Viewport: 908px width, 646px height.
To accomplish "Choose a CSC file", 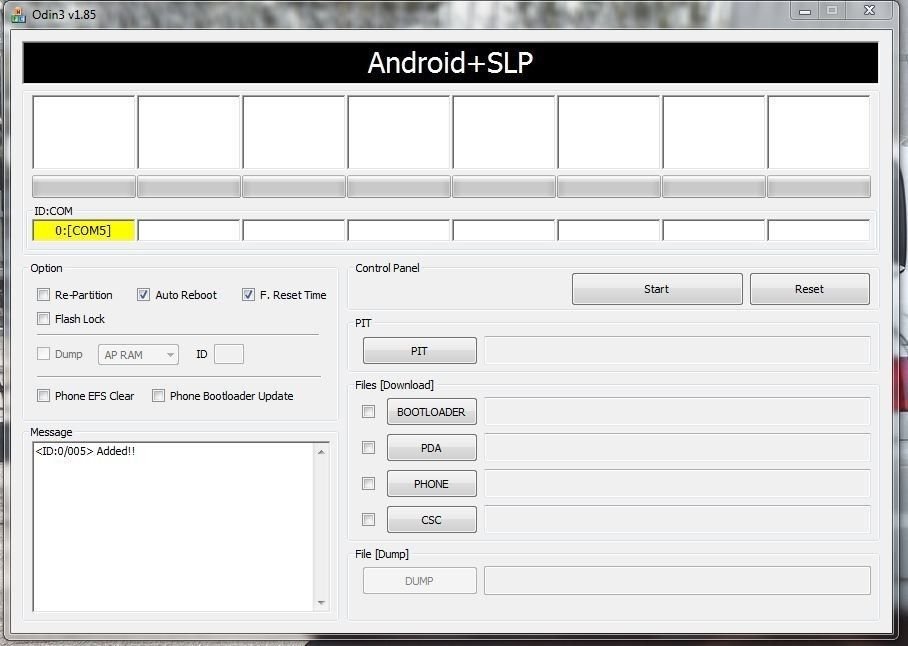I will click(432, 519).
